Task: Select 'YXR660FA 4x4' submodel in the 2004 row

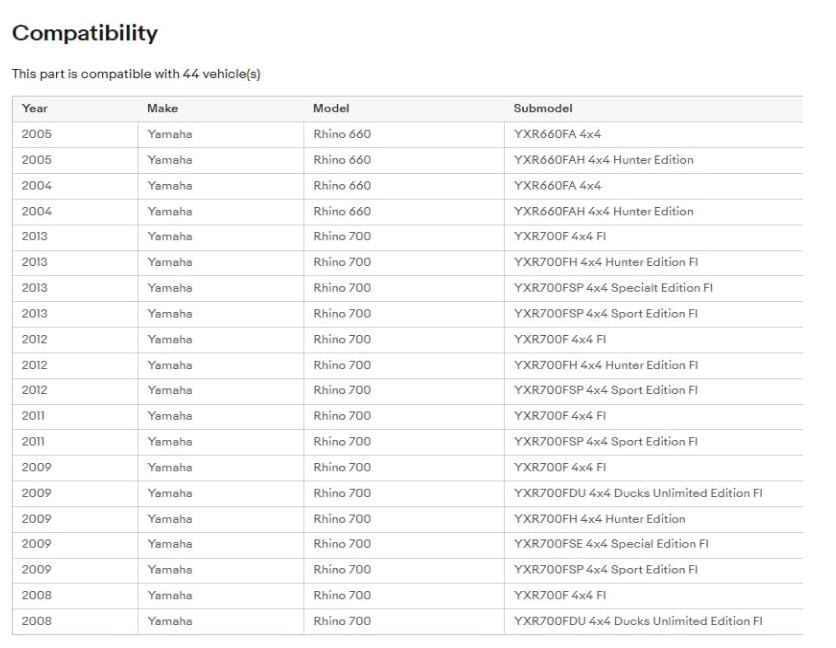Action: click(557, 186)
